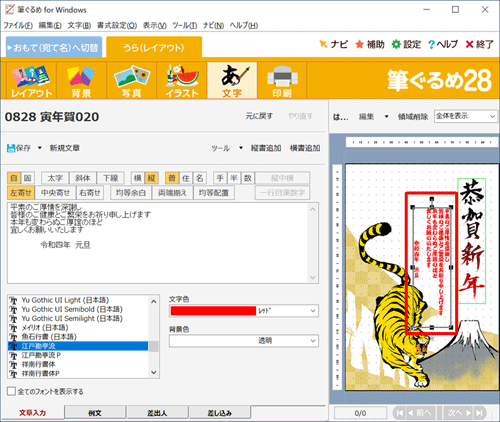Open the 編集(E) menu
Screen dimensions: 500x422
tap(50, 25)
